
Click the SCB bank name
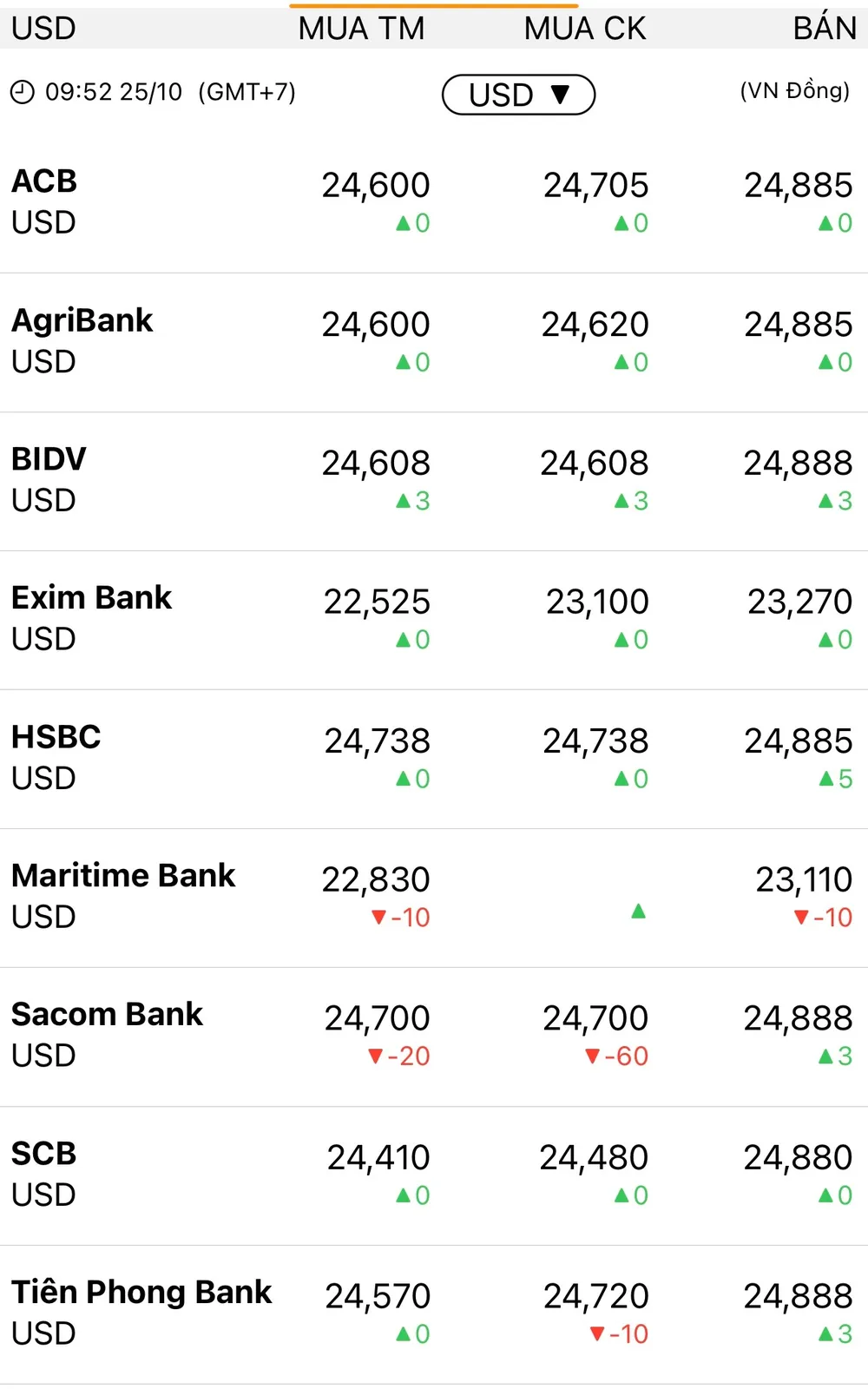[43, 1154]
